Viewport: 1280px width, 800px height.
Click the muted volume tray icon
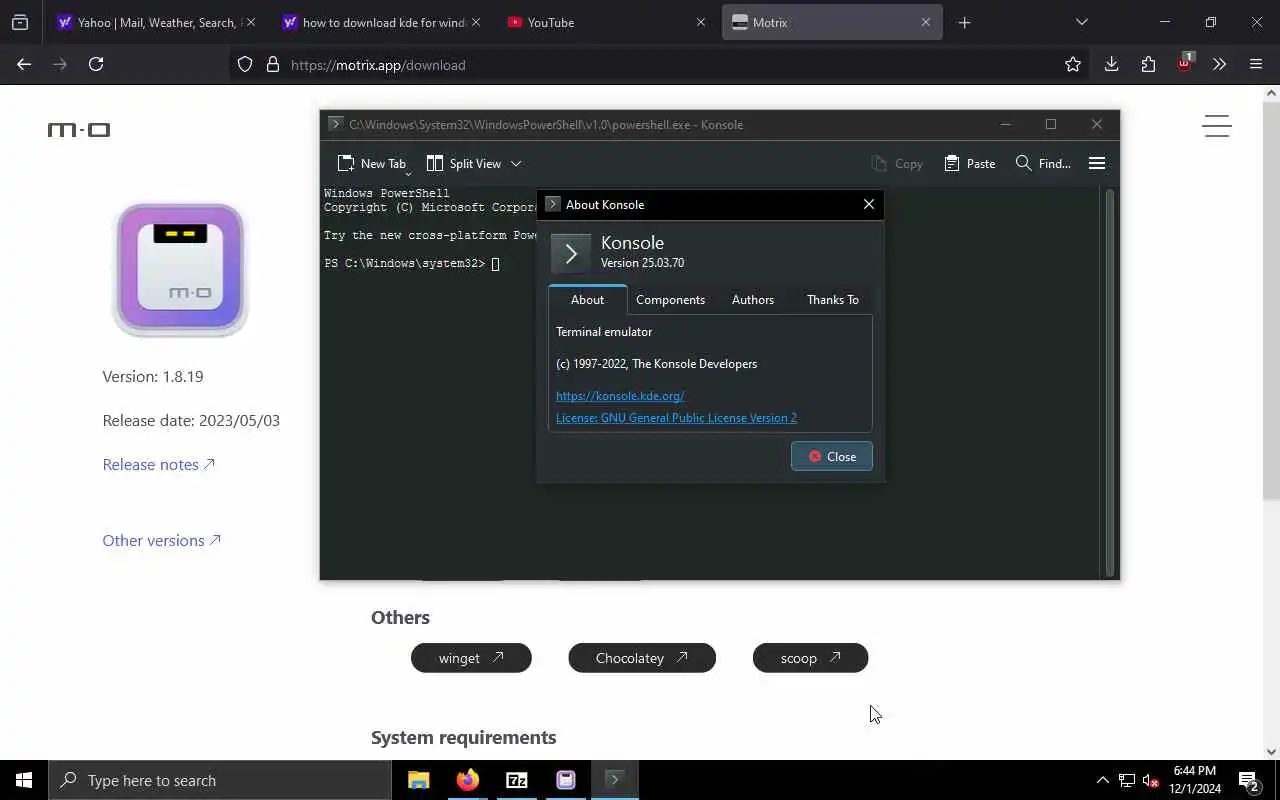pyautogui.click(x=1151, y=780)
